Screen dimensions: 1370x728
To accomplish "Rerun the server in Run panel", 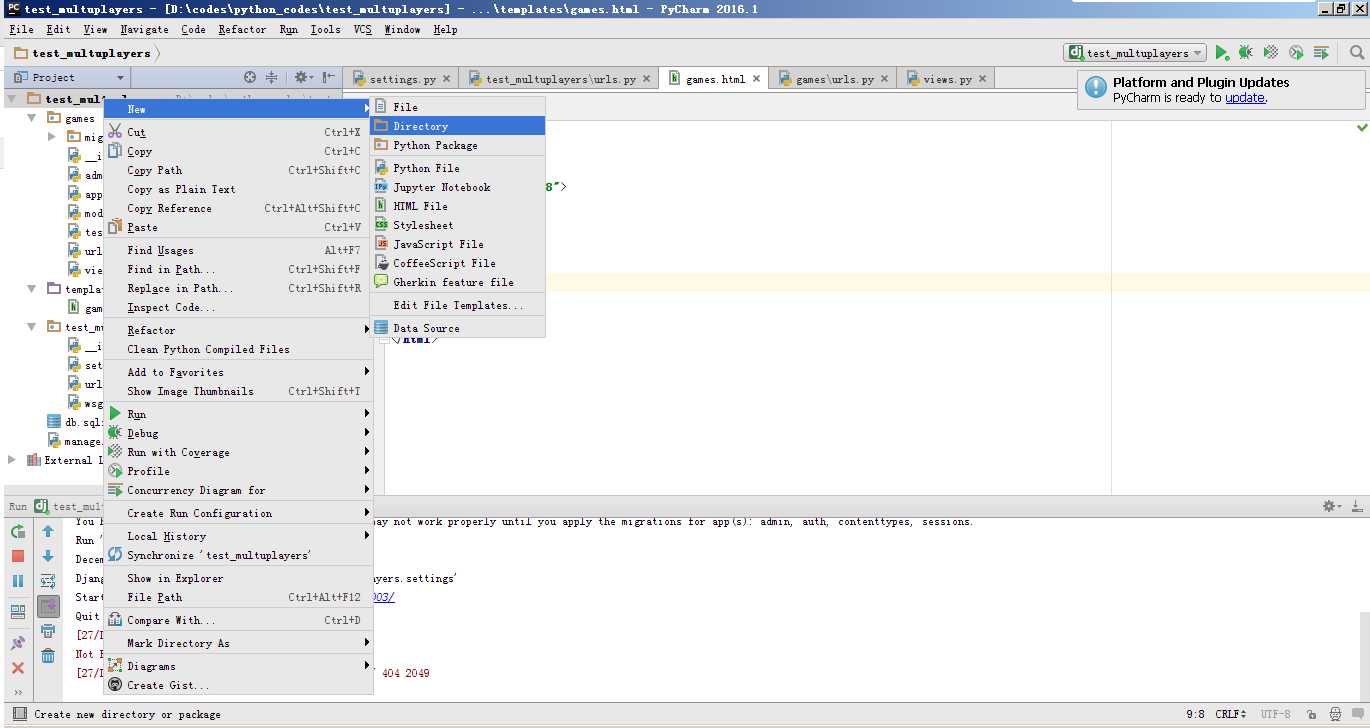I will coord(18,532).
